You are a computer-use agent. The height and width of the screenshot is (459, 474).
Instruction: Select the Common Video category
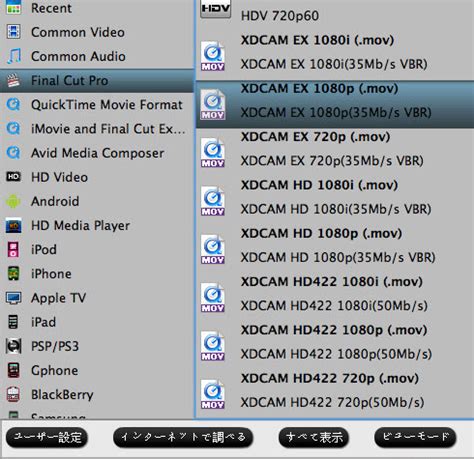click(78, 32)
